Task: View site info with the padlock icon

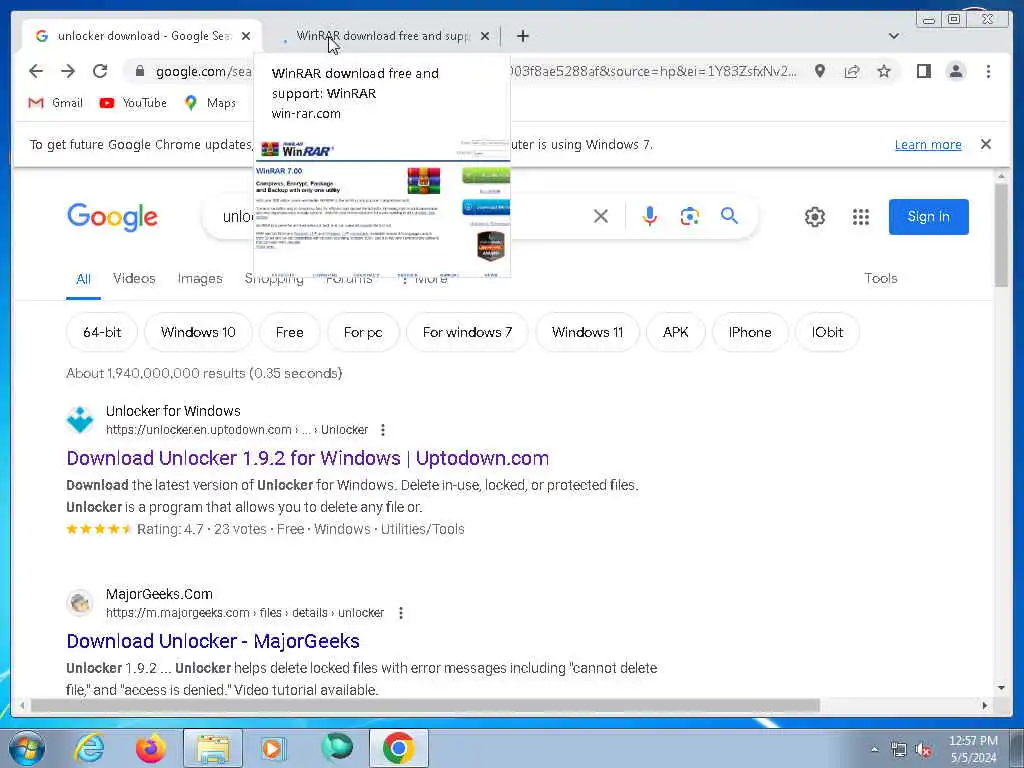Action: coord(140,71)
